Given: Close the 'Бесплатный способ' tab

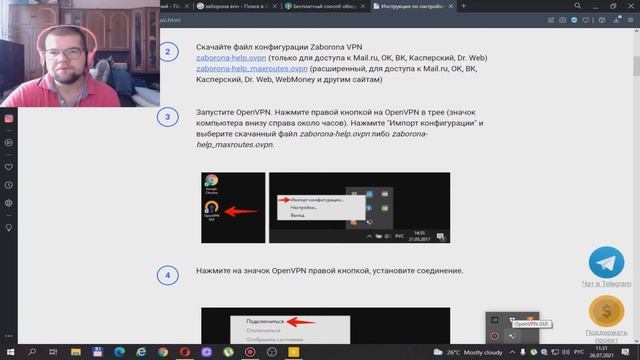Looking at the screenshot, I should [x=363, y=6].
